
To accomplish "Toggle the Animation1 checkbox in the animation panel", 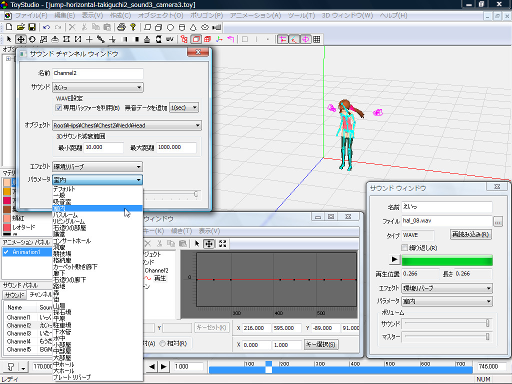I will 6,252.
